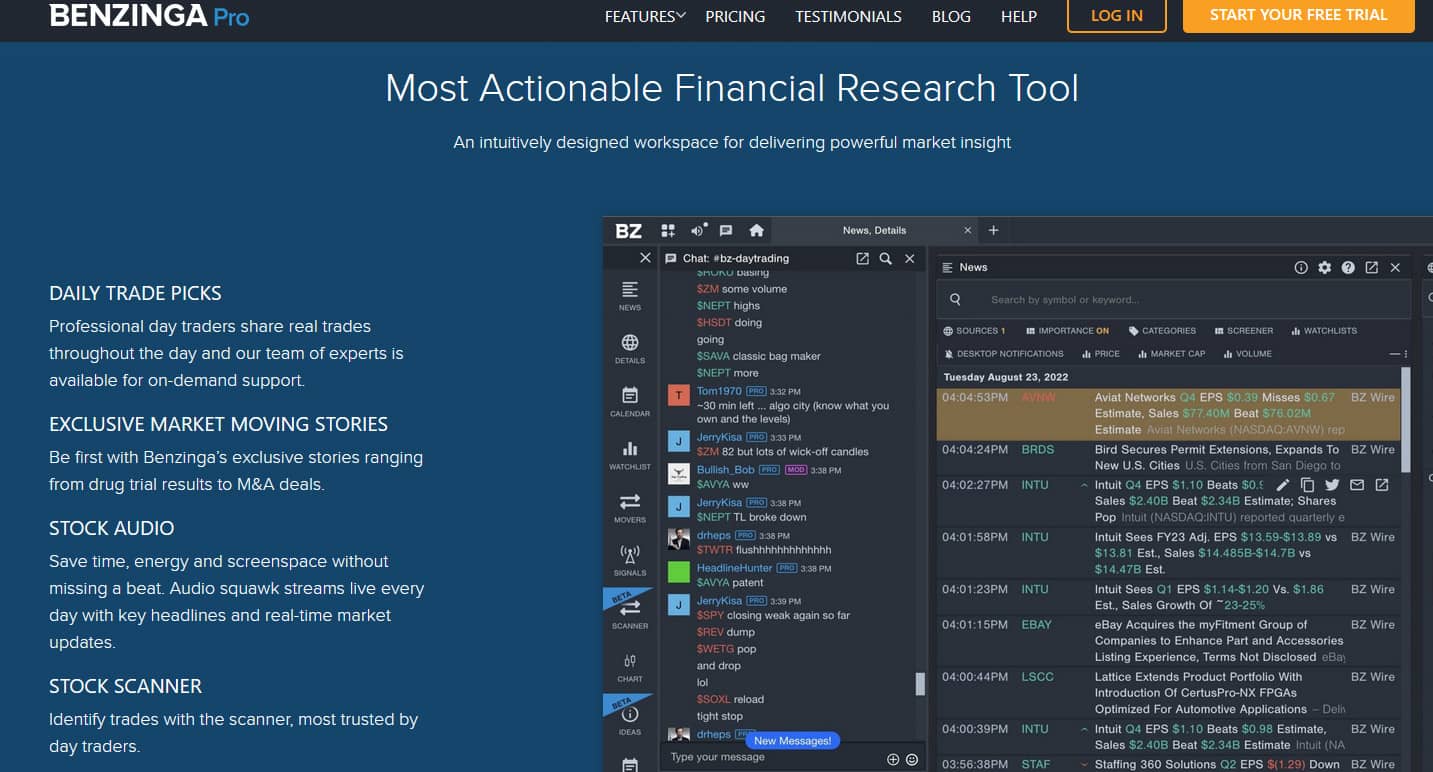
Task: Go to the home icon in workspace bar
Action: [756, 231]
